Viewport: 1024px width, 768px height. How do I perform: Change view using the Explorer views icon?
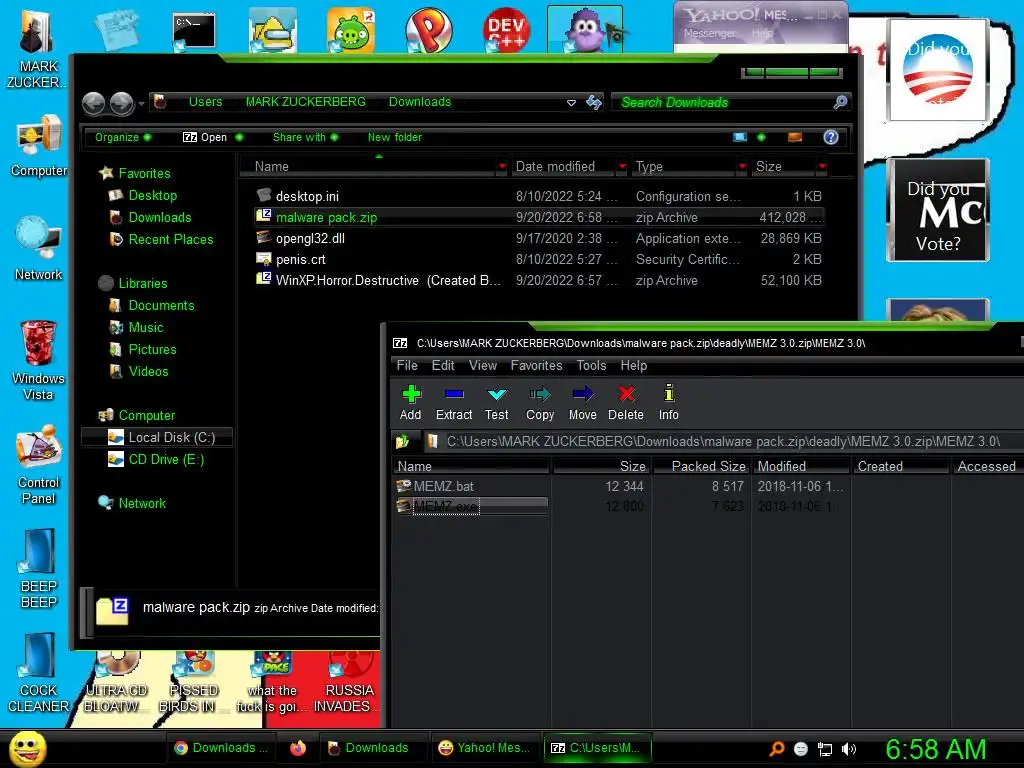(740, 137)
